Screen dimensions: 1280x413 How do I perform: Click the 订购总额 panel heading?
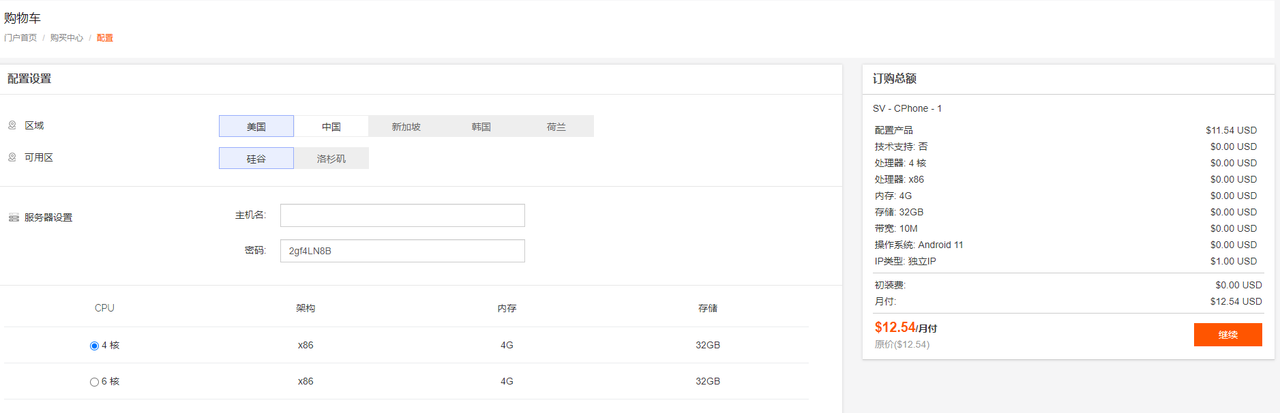tap(894, 78)
